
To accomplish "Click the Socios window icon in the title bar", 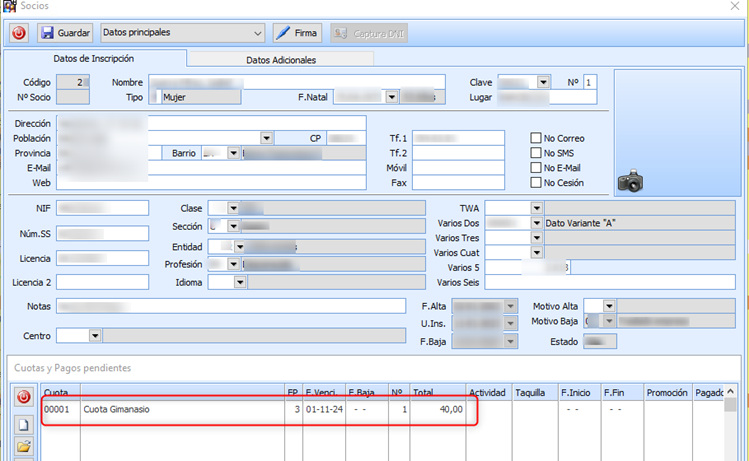I will click(9, 6).
